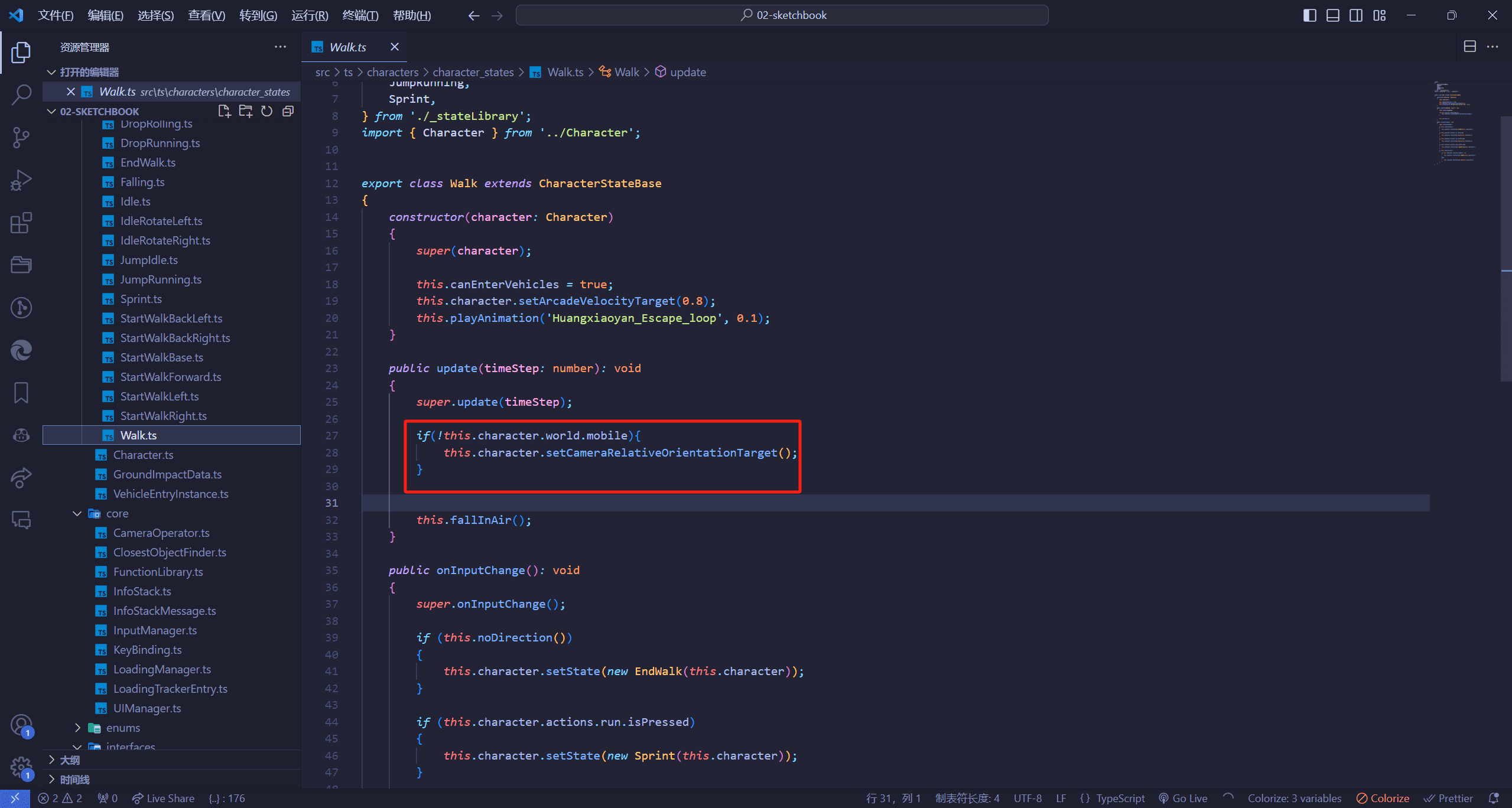Refresh the explorer file tree
1512x808 pixels.
click(266, 111)
